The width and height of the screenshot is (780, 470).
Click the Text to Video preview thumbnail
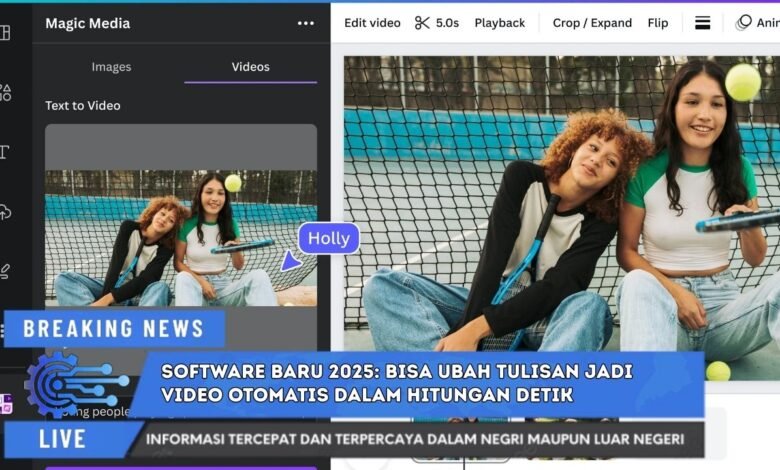click(180, 238)
